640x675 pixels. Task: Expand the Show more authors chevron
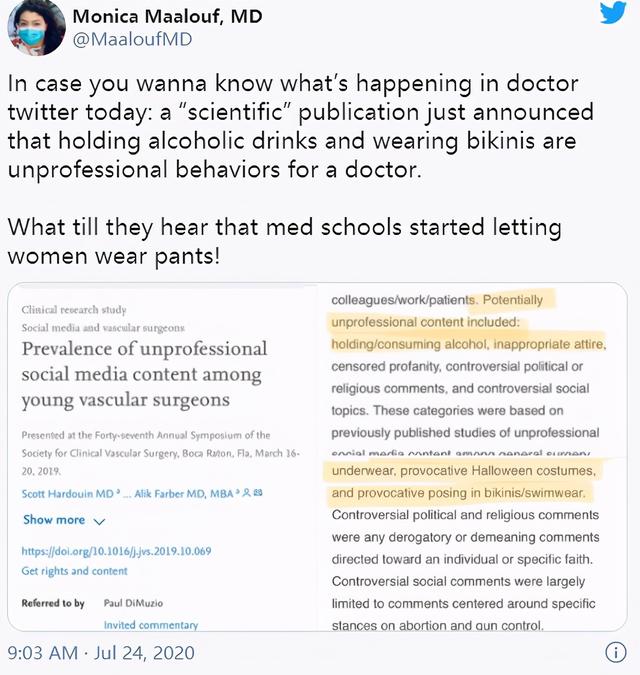tap(99, 521)
